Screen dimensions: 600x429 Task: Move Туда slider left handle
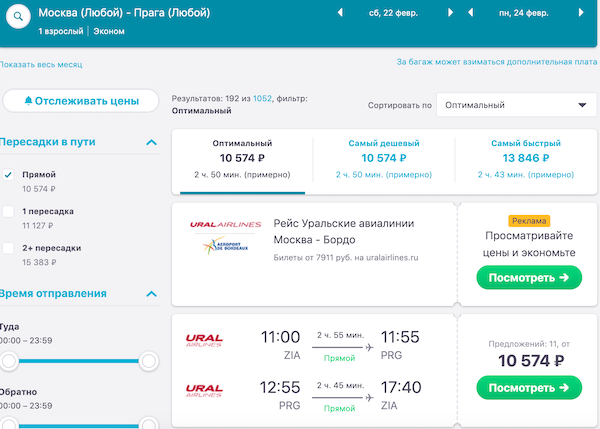pos(8,361)
